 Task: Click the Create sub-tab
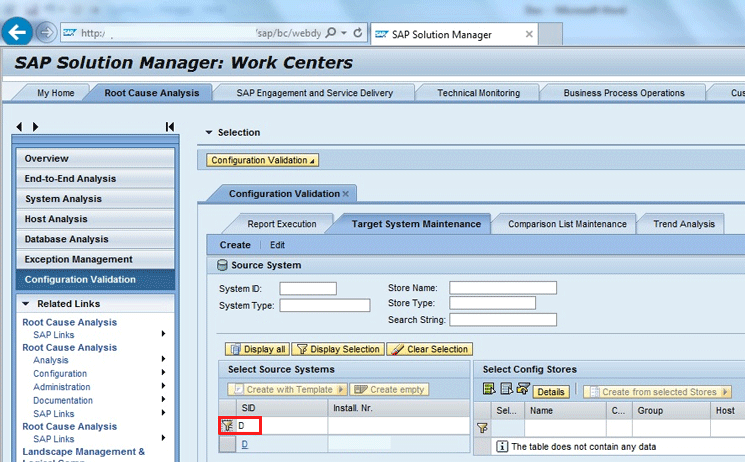tap(235, 245)
